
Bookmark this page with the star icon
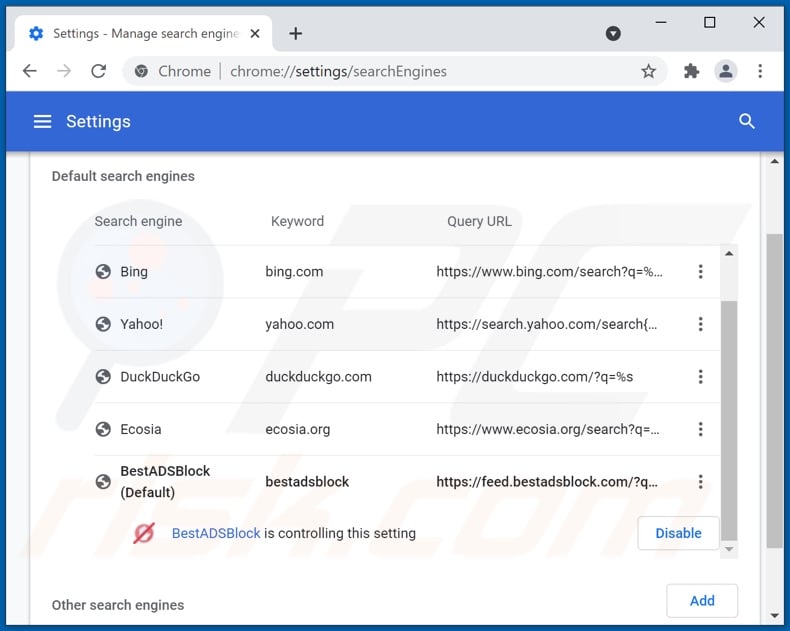point(648,71)
